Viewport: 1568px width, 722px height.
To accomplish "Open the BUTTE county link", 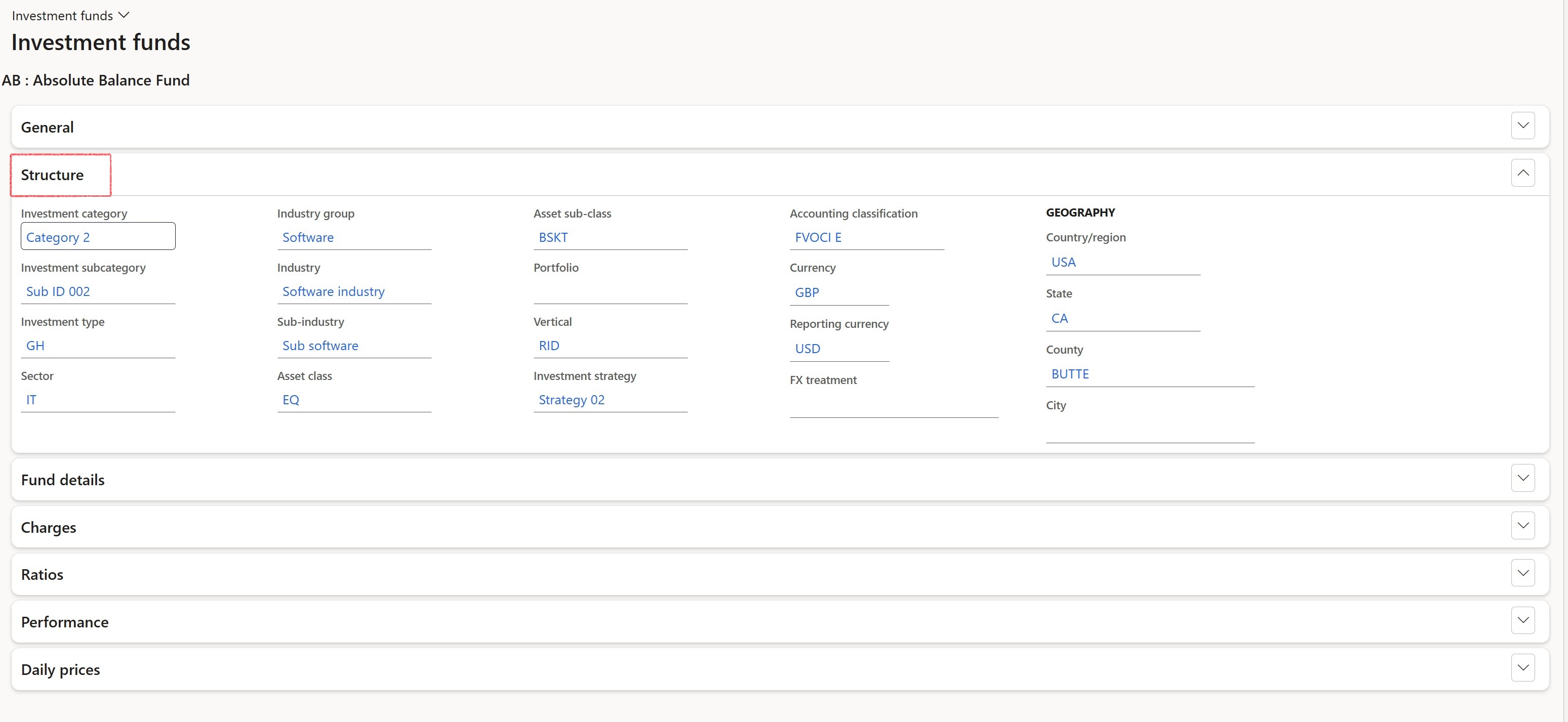I will point(1070,374).
